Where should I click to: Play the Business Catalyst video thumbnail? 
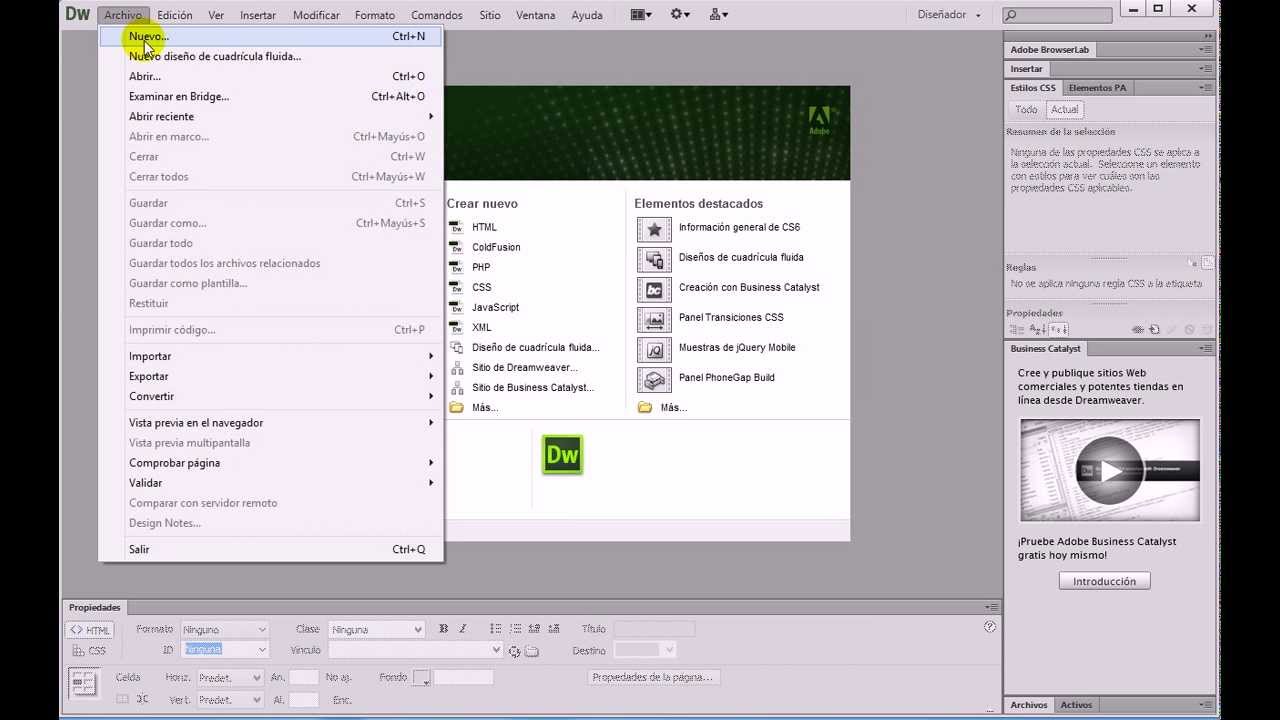click(1109, 470)
